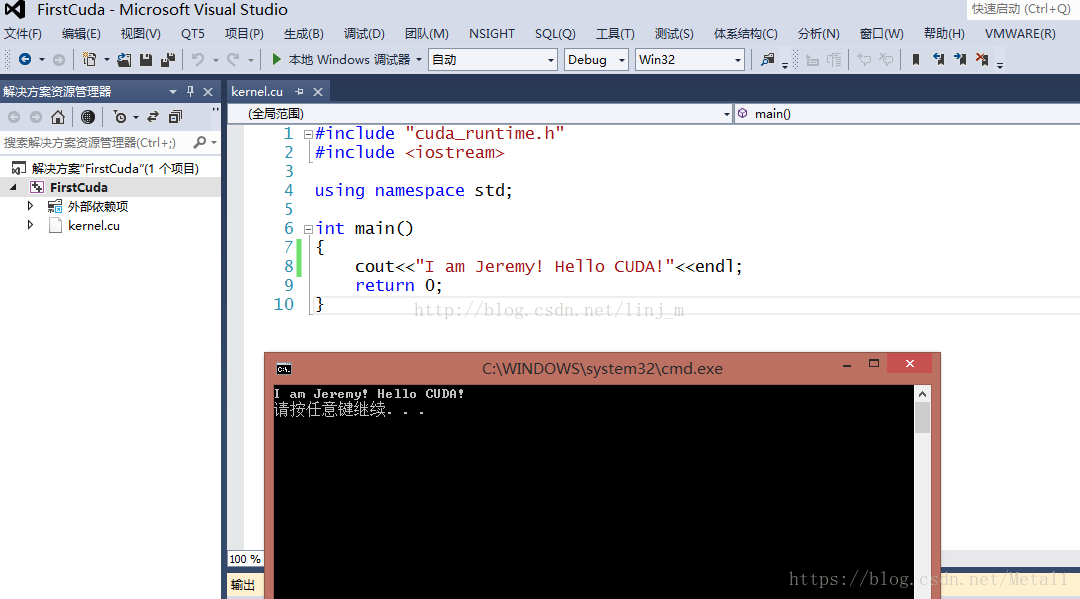
Task: Save kernel.cu with the single floppy icon
Action: tap(146, 60)
